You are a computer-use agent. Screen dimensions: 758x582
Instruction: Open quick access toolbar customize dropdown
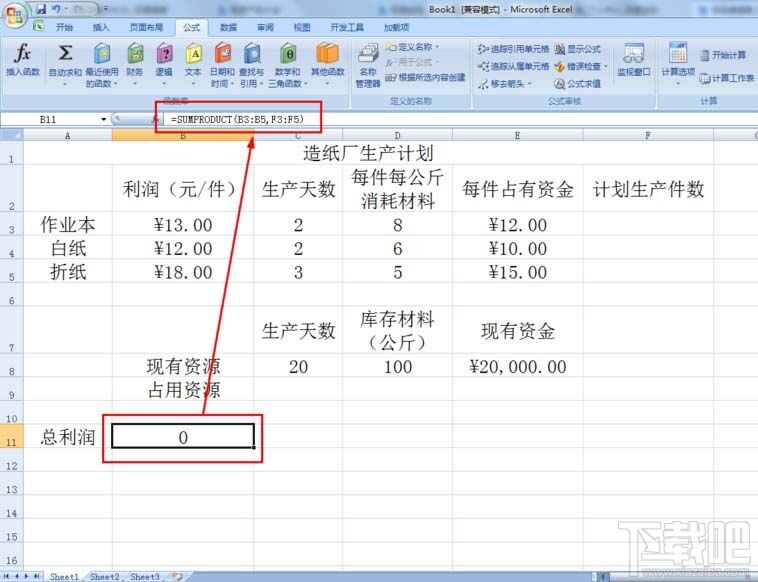[105, 9]
